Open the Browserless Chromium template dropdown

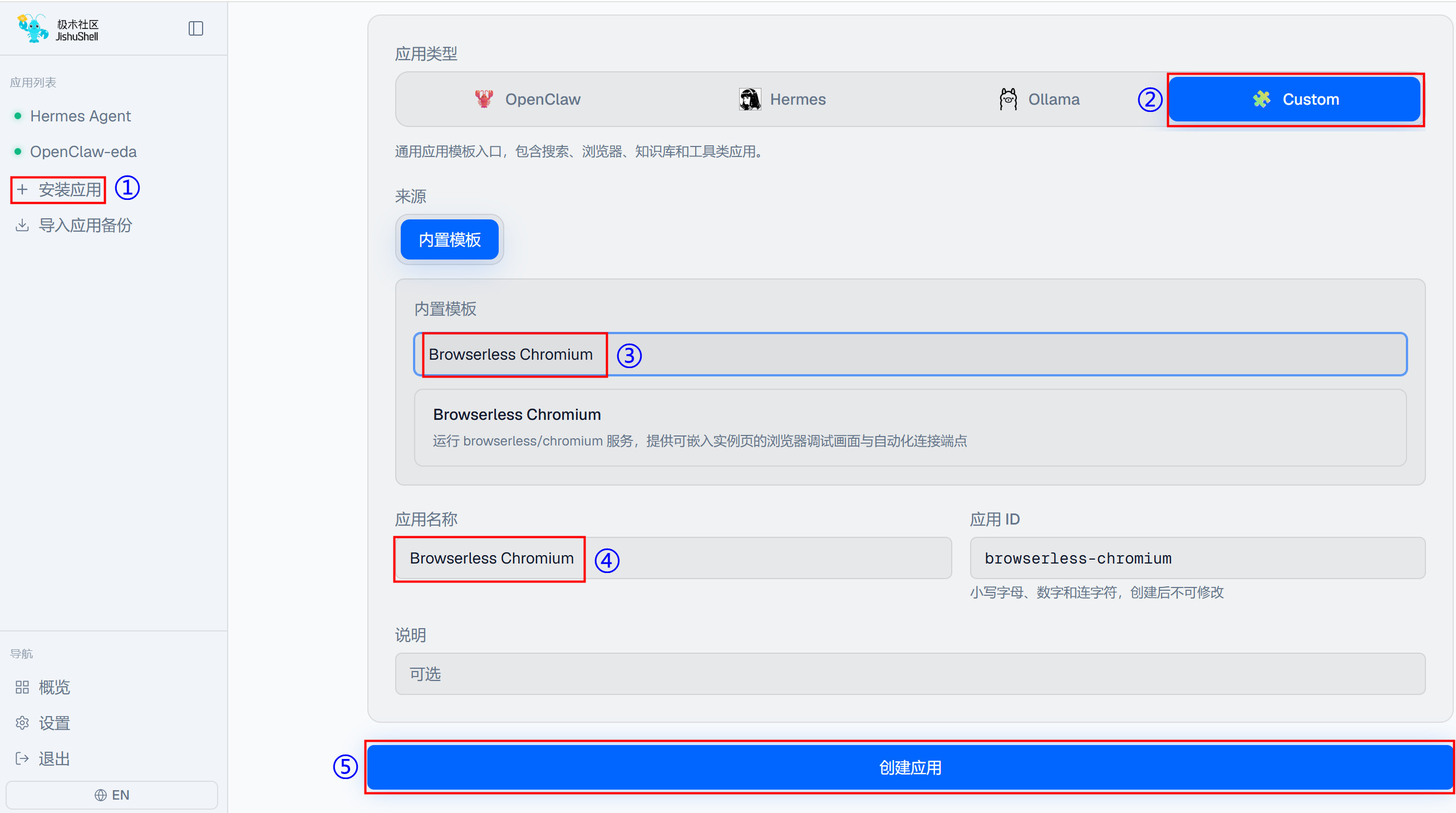(x=911, y=355)
